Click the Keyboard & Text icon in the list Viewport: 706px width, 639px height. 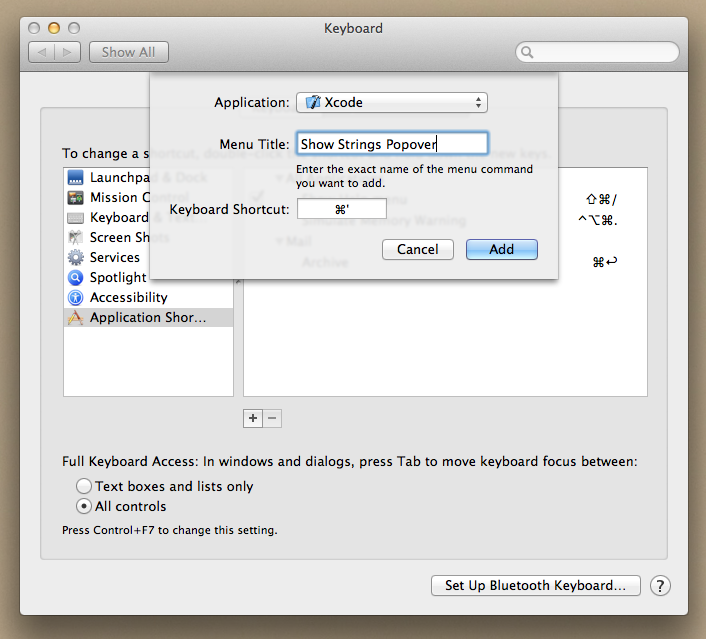coord(75,218)
